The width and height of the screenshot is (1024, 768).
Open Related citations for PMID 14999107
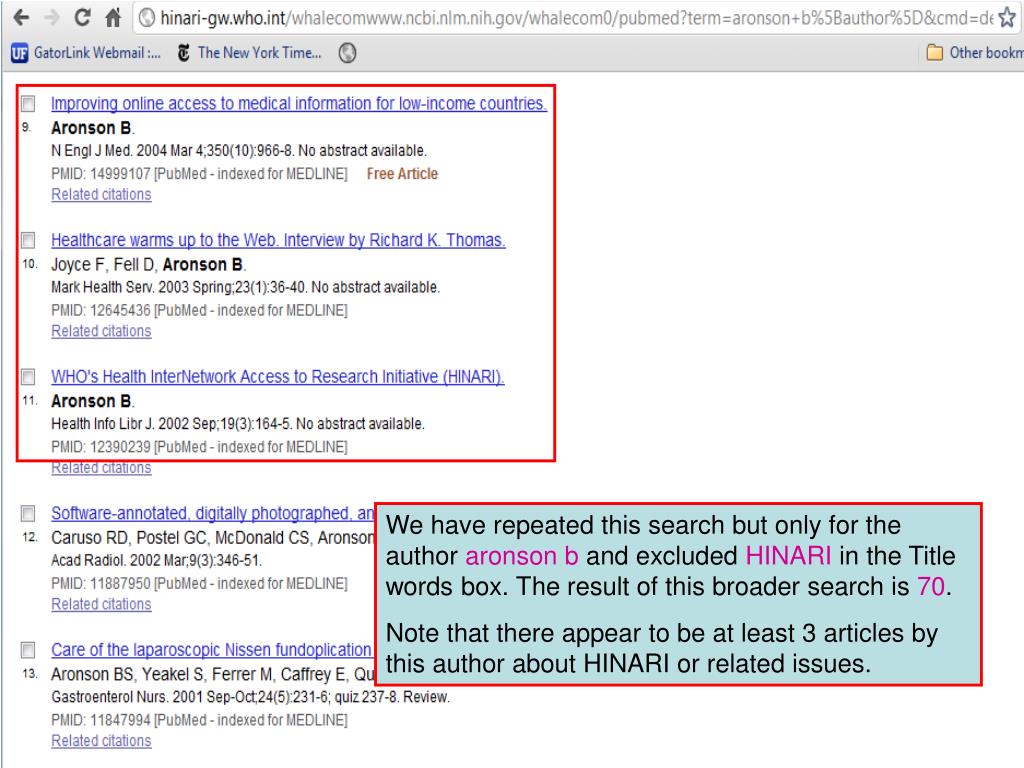click(x=101, y=195)
